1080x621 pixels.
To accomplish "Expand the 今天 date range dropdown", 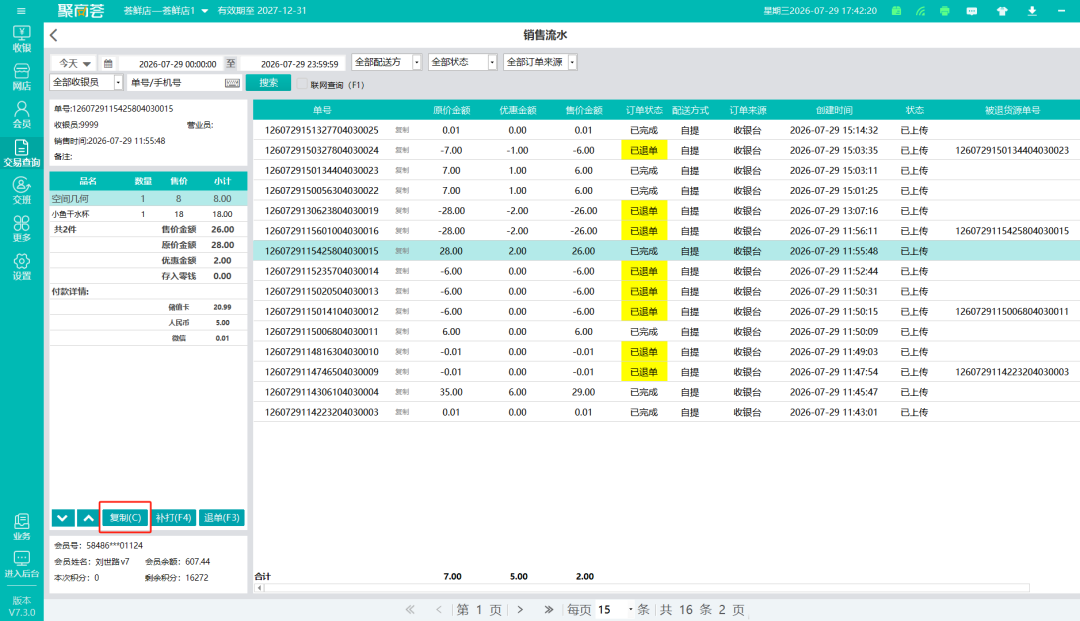I will [75, 63].
